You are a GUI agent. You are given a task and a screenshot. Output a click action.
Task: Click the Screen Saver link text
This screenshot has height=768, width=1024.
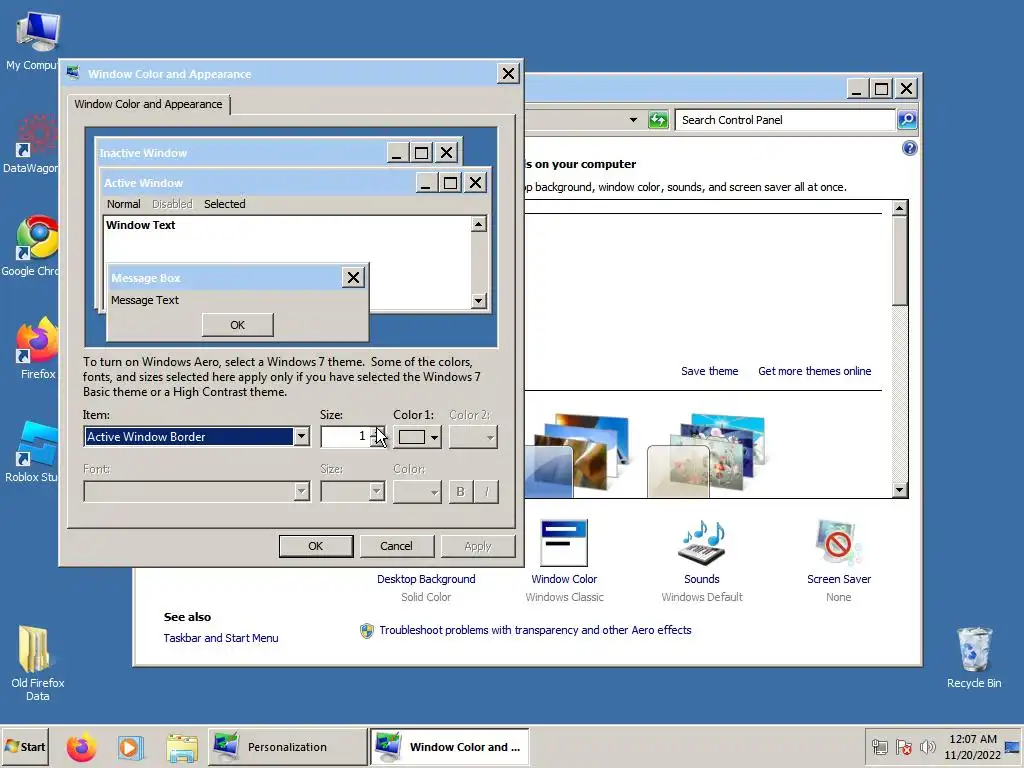click(839, 579)
